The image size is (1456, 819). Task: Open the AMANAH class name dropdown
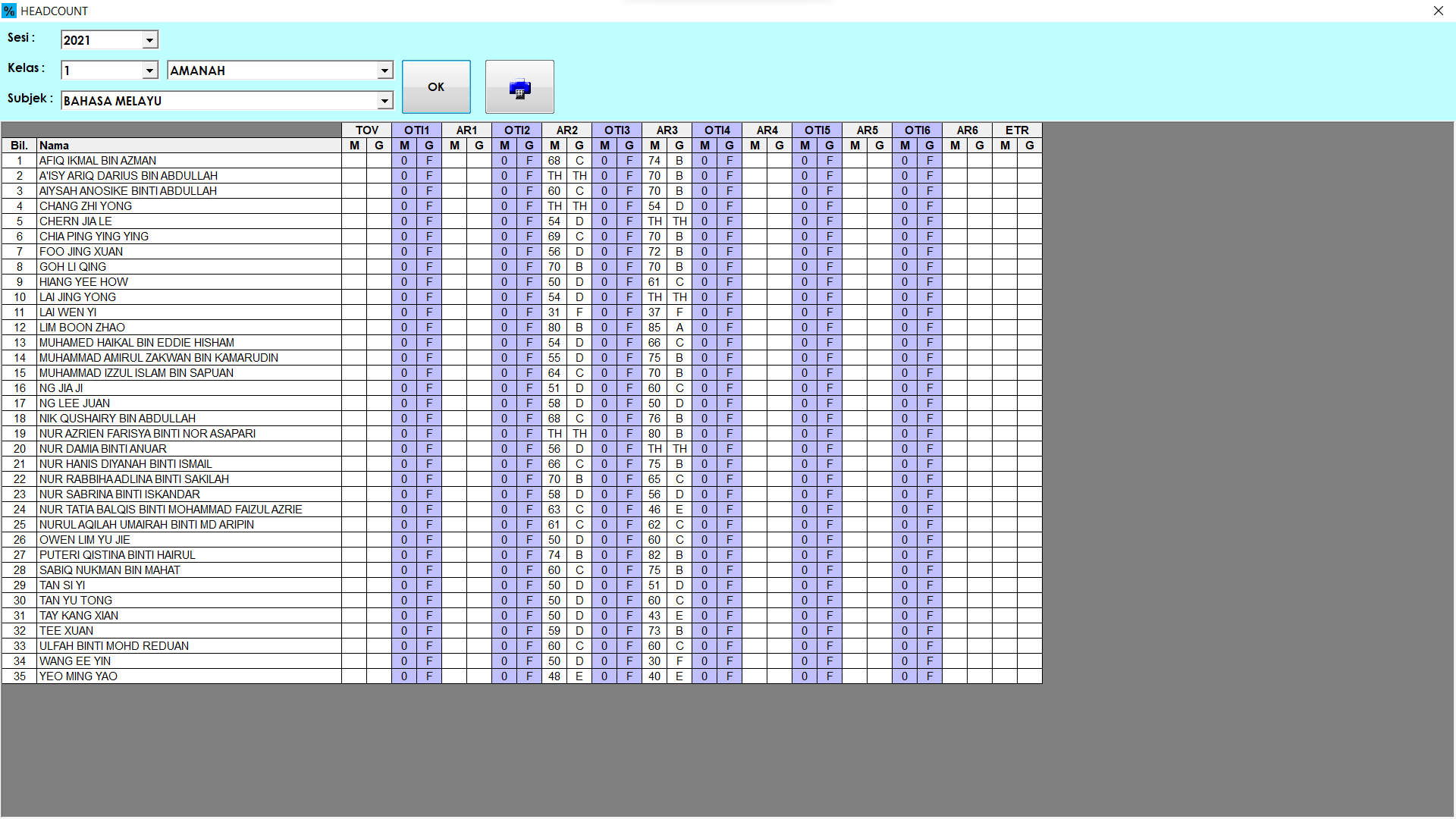tap(384, 71)
